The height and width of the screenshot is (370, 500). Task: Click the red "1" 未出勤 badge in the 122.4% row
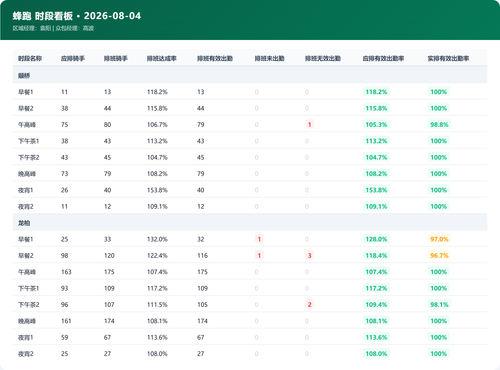(x=259, y=256)
